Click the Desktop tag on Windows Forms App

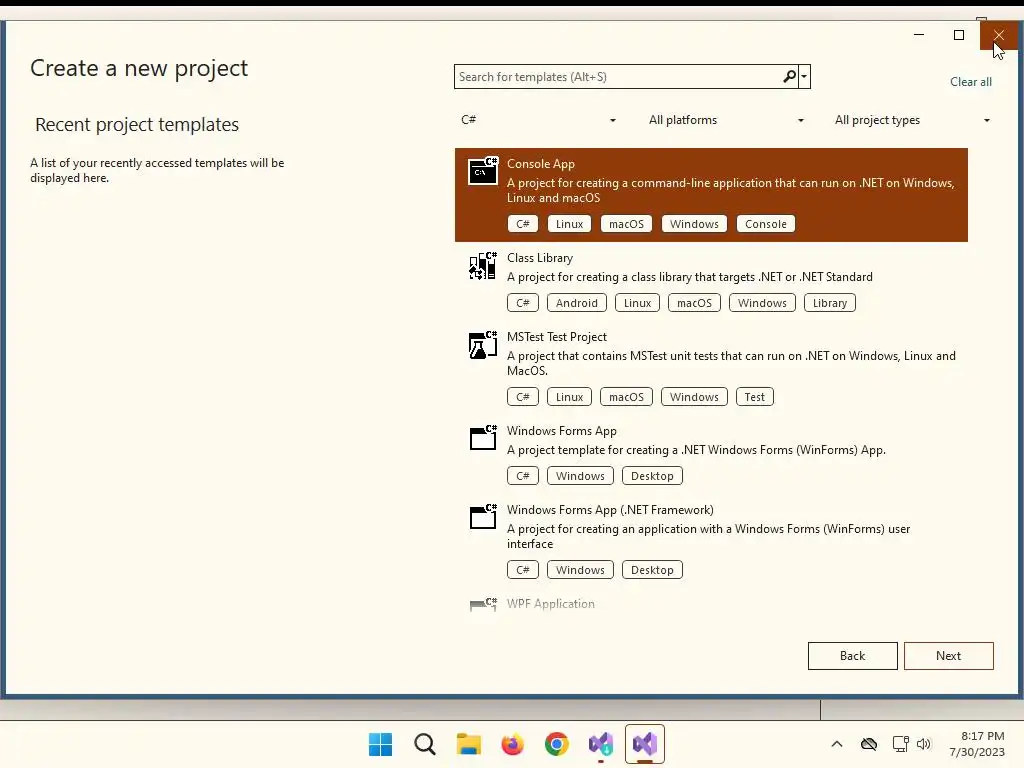(652, 476)
